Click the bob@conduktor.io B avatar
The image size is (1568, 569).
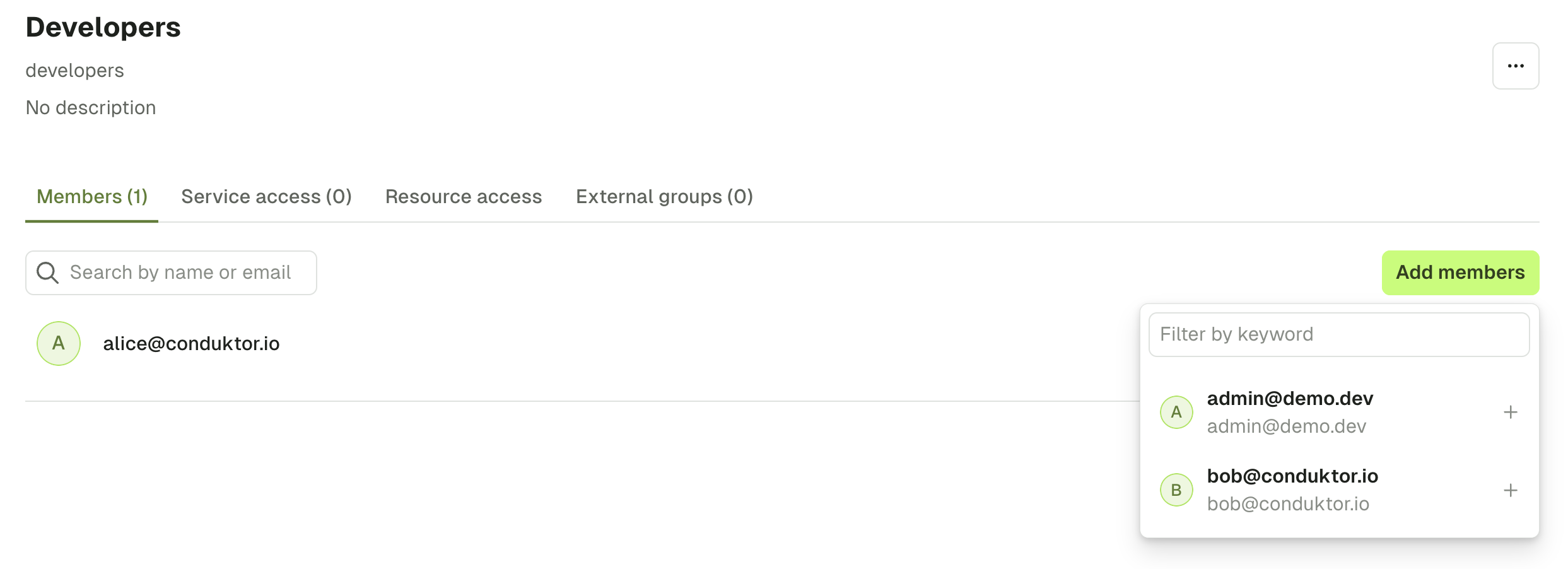click(x=1176, y=490)
